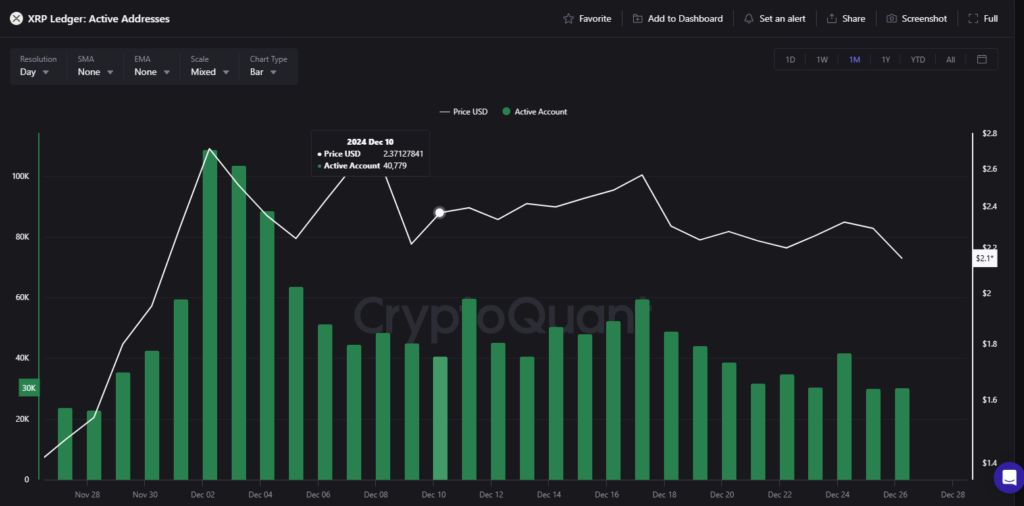Click the Favorite button label

point(595,19)
